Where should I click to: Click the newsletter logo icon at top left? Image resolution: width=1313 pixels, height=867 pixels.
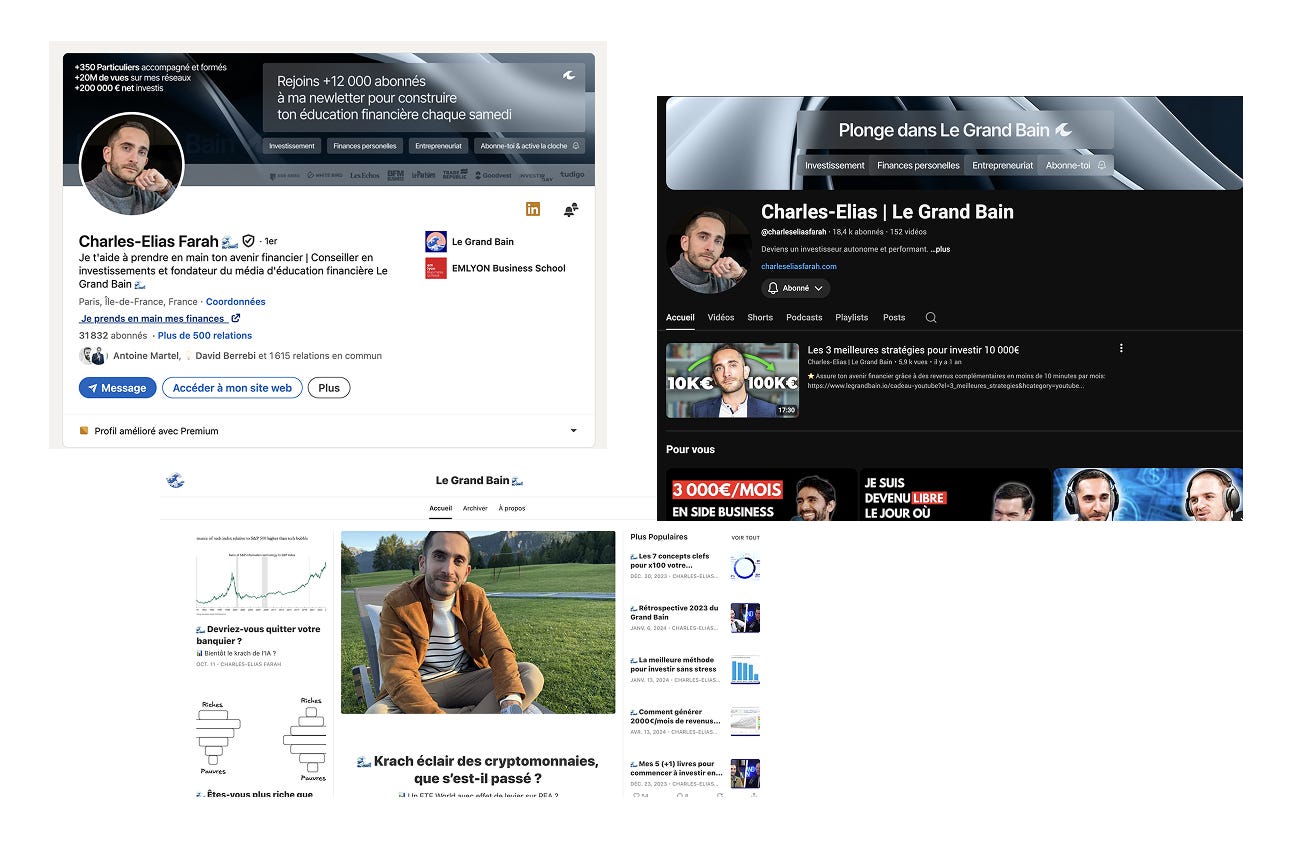tap(175, 481)
